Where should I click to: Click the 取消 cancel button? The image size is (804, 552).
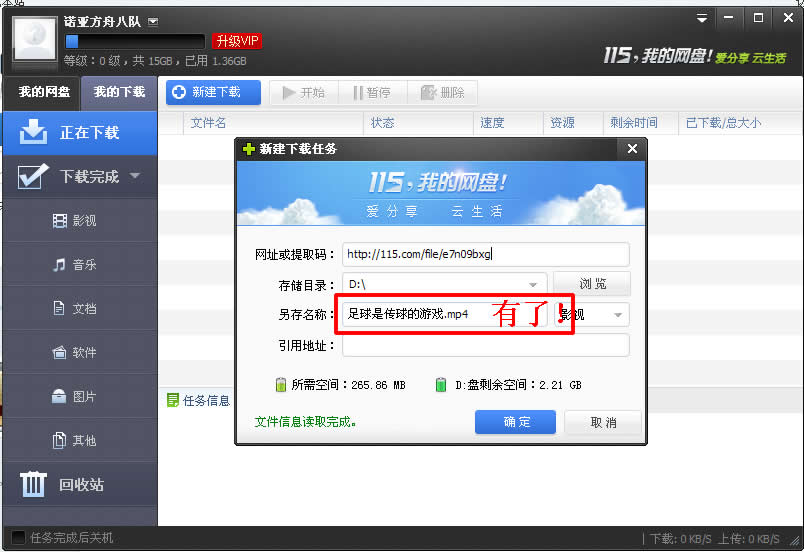(602, 423)
